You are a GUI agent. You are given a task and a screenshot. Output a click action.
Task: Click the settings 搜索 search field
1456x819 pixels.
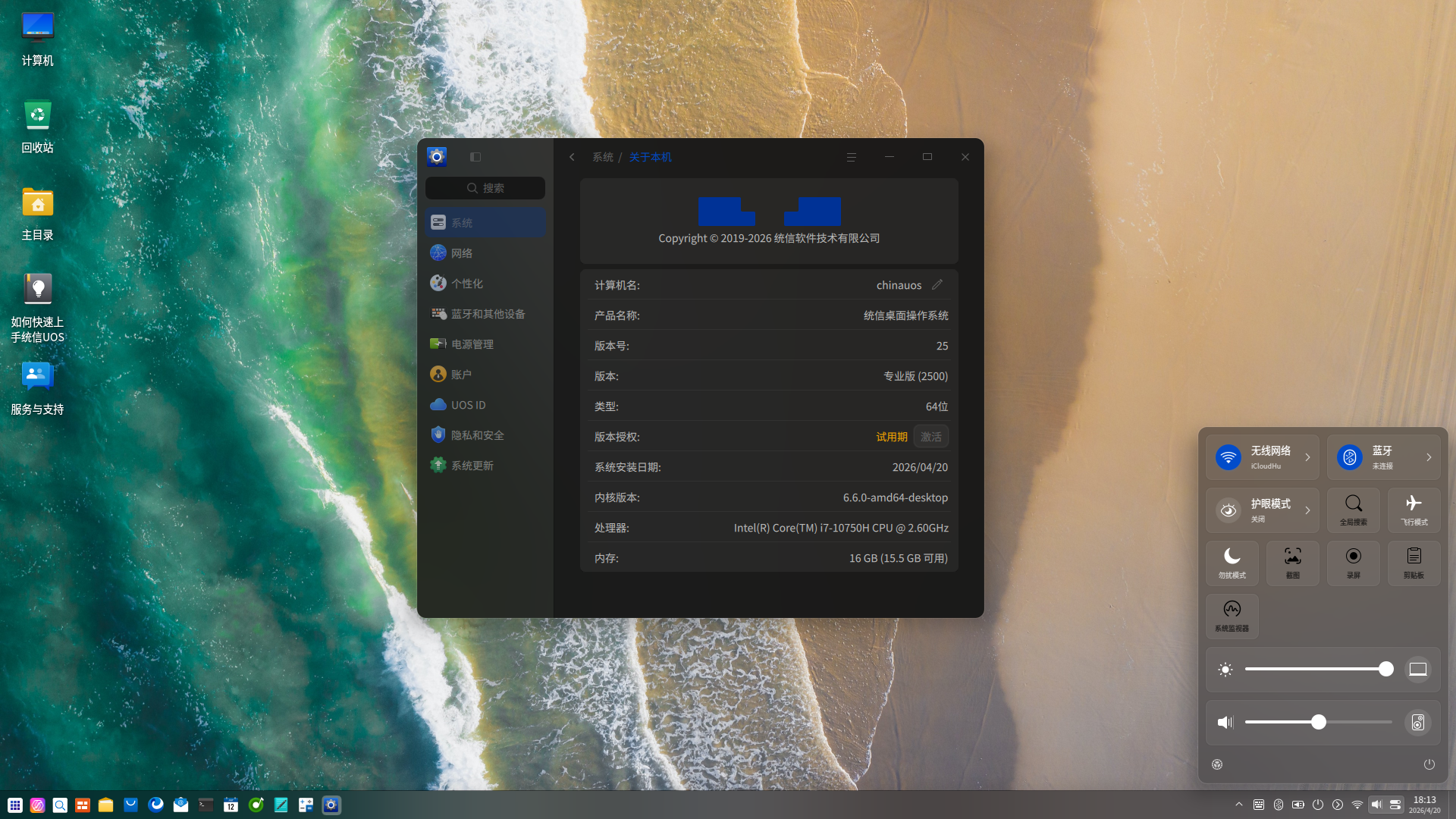485,188
